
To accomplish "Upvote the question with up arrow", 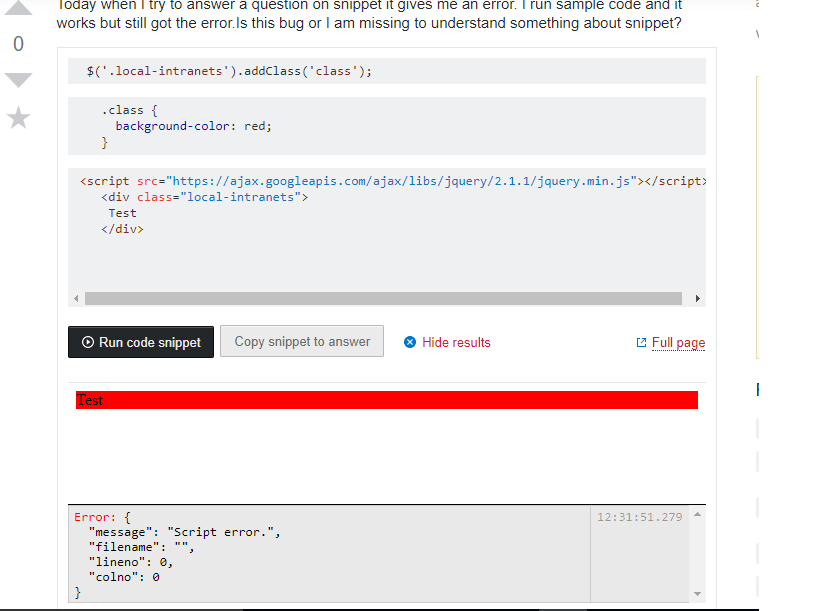I will 18,8.
